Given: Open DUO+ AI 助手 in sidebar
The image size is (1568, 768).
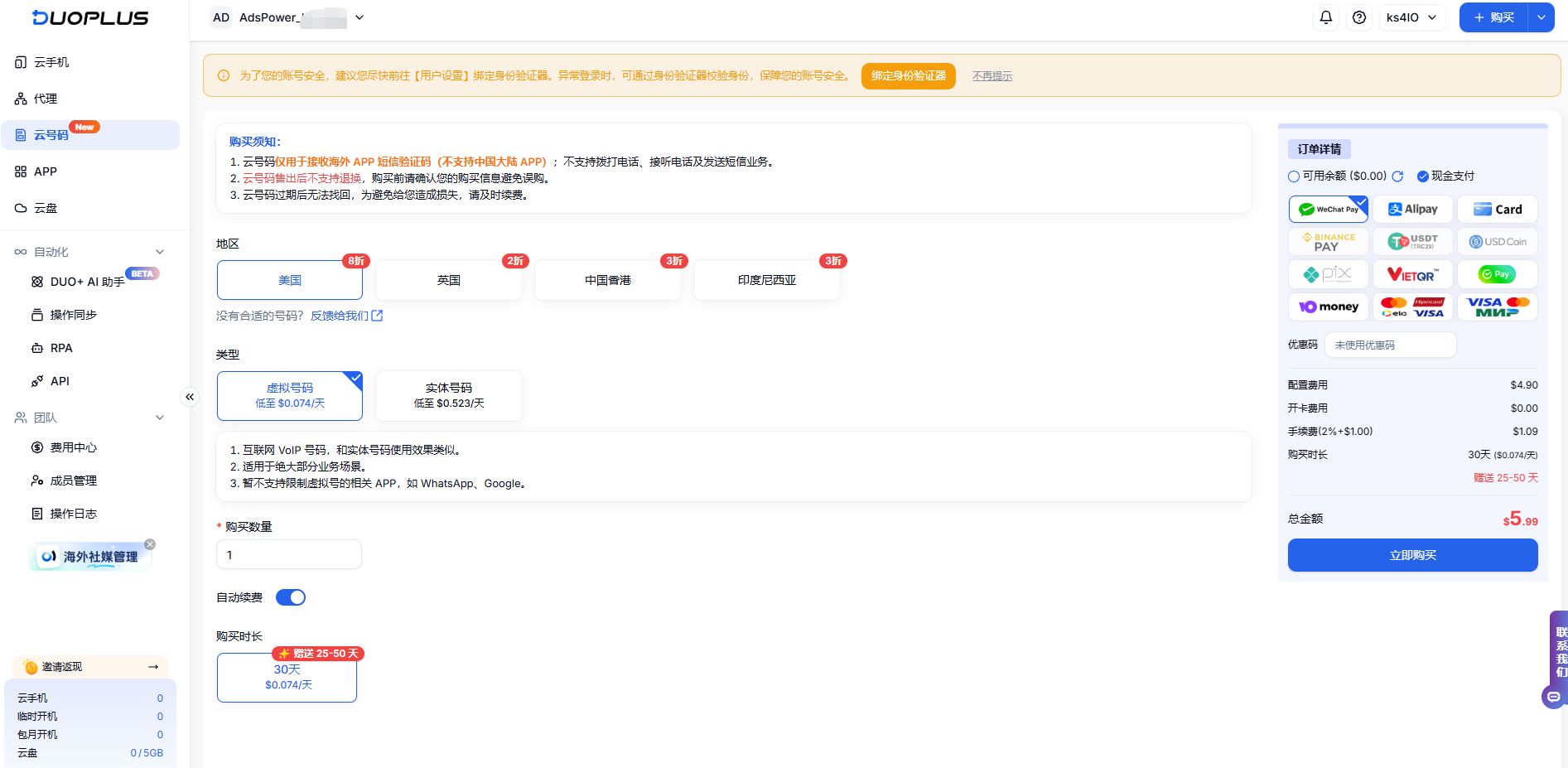Looking at the screenshot, I should [86, 281].
